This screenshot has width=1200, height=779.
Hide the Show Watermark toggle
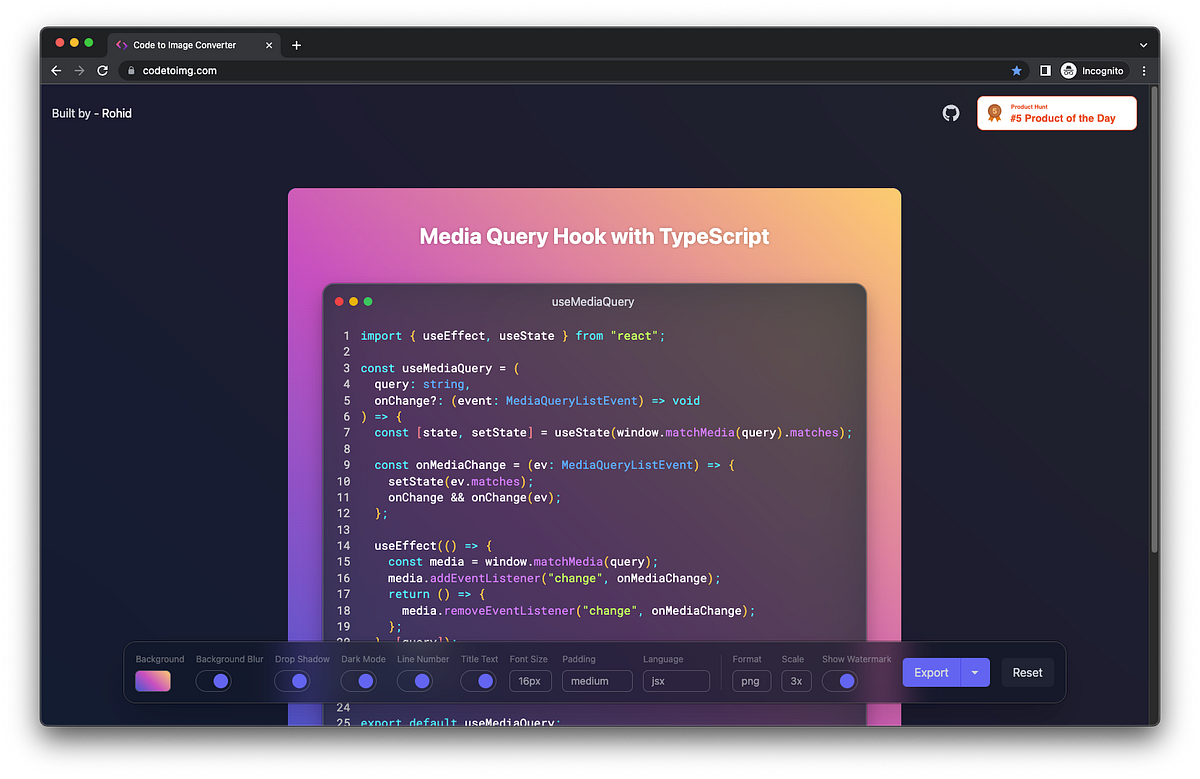point(841,681)
